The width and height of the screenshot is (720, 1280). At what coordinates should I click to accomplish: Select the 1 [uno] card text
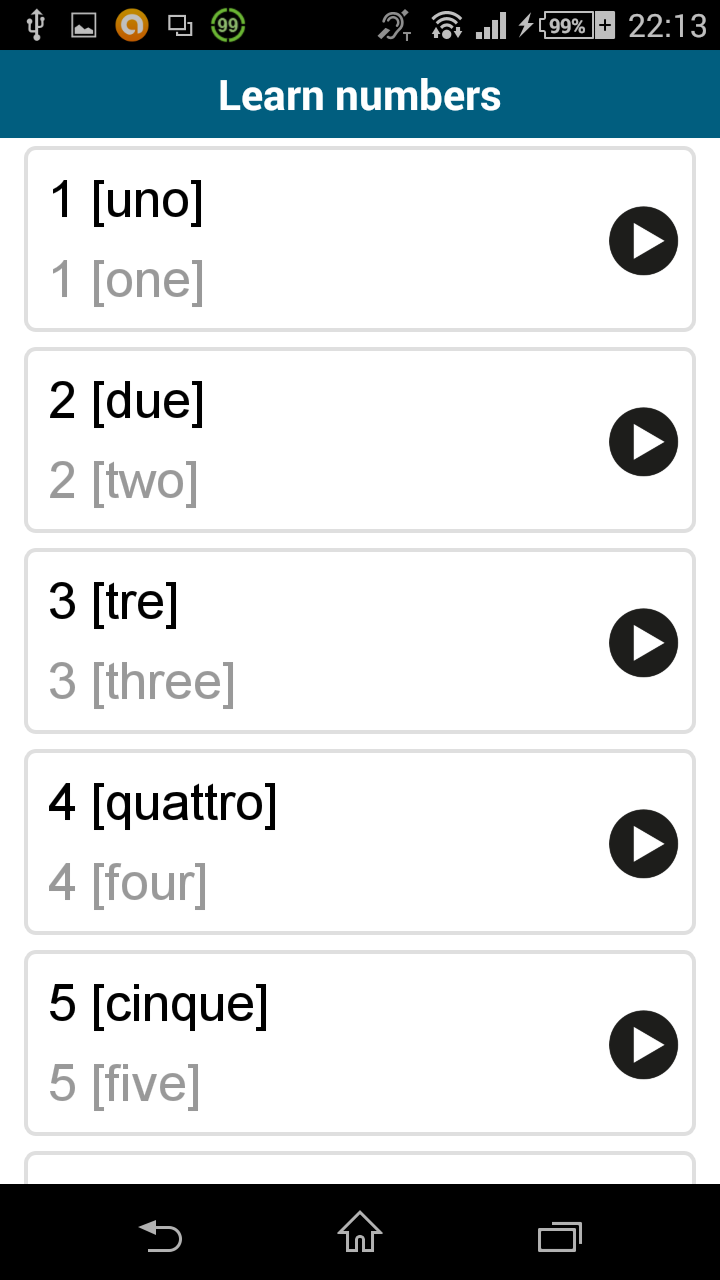tap(127, 200)
